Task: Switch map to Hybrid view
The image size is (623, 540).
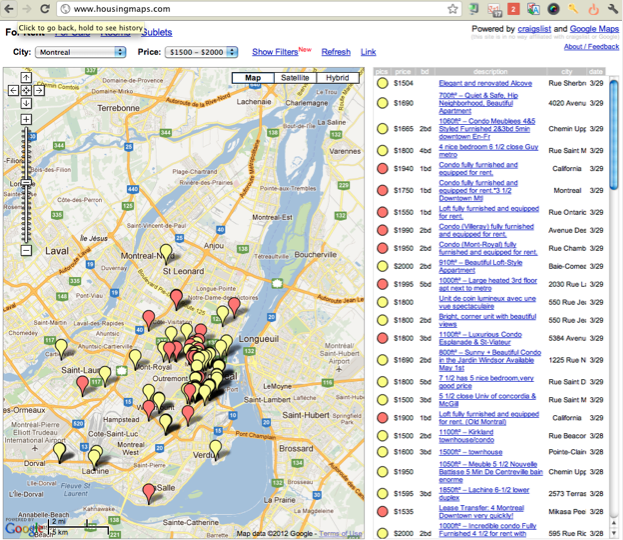Action: (x=337, y=78)
